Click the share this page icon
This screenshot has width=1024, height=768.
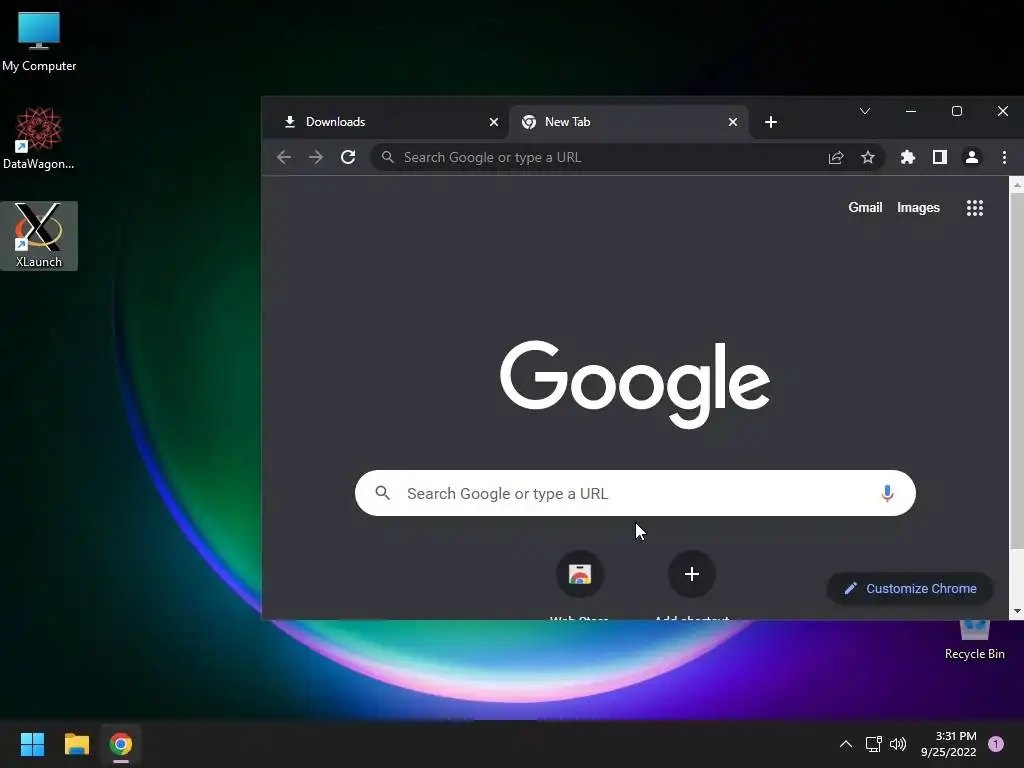[x=836, y=157]
